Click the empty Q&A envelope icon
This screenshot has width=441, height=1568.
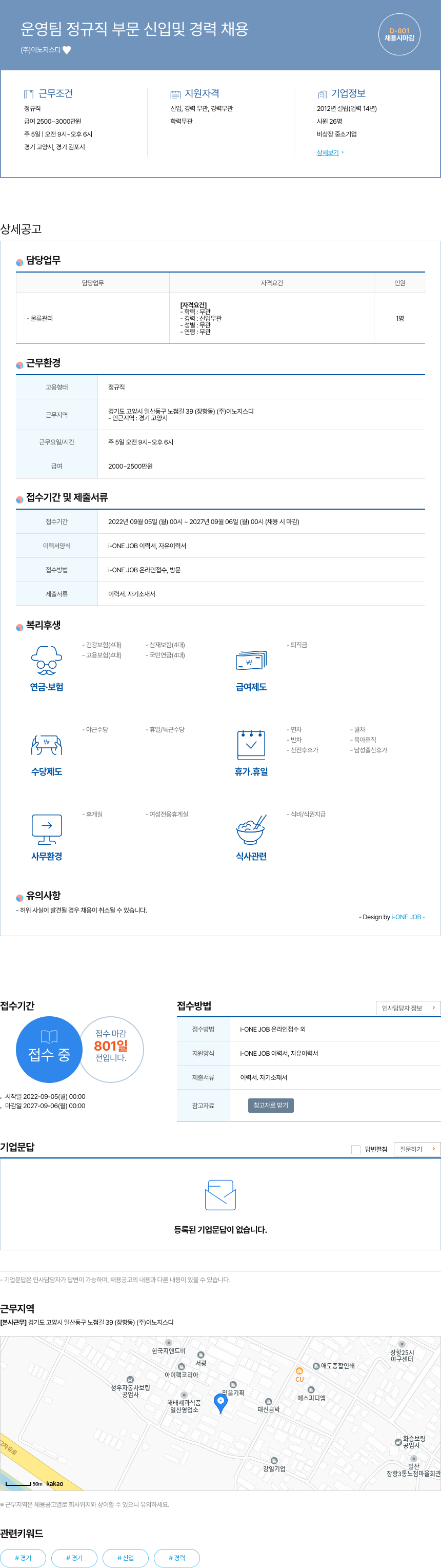(x=220, y=1195)
